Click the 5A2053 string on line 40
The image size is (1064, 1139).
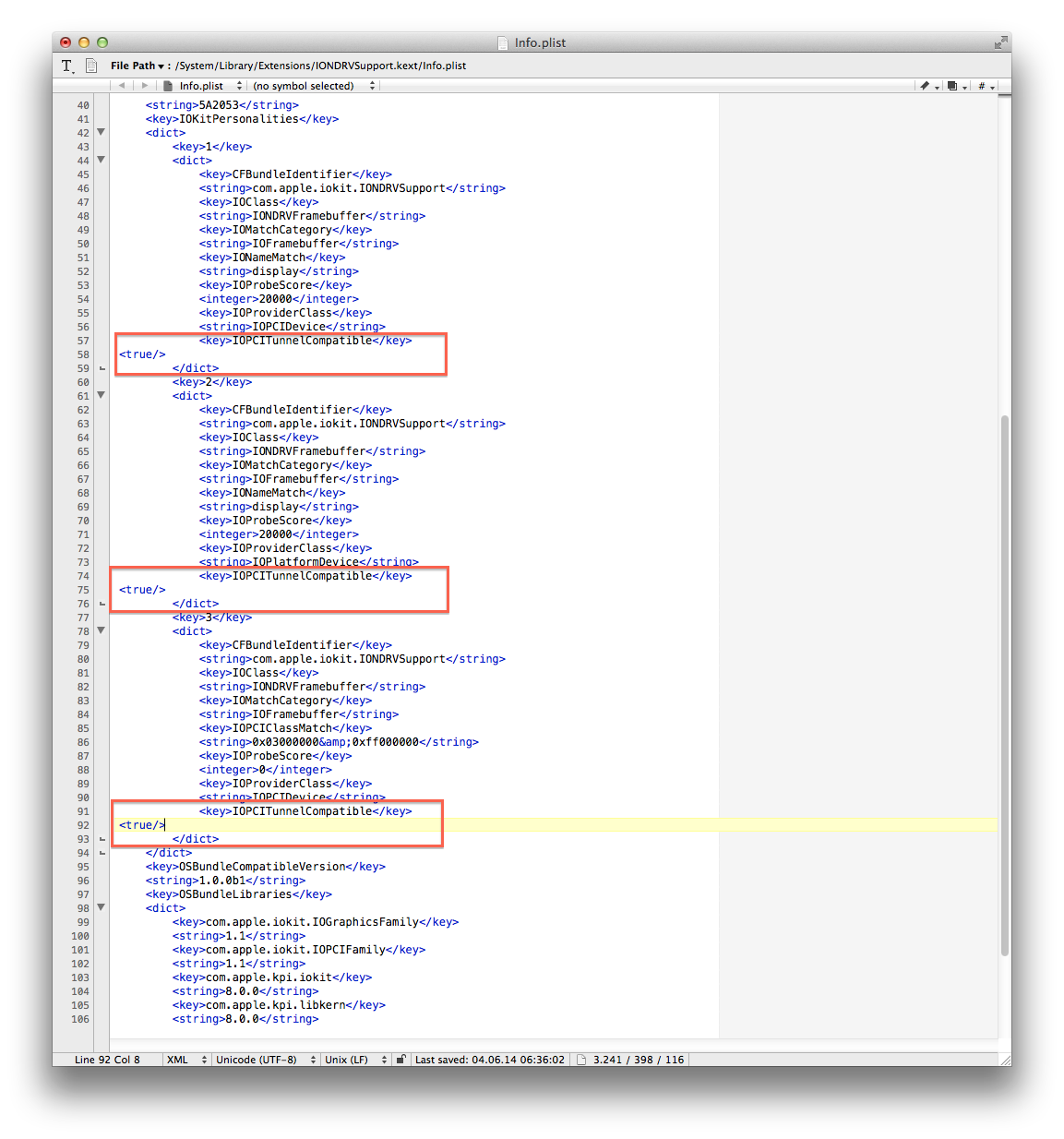click(x=221, y=105)
